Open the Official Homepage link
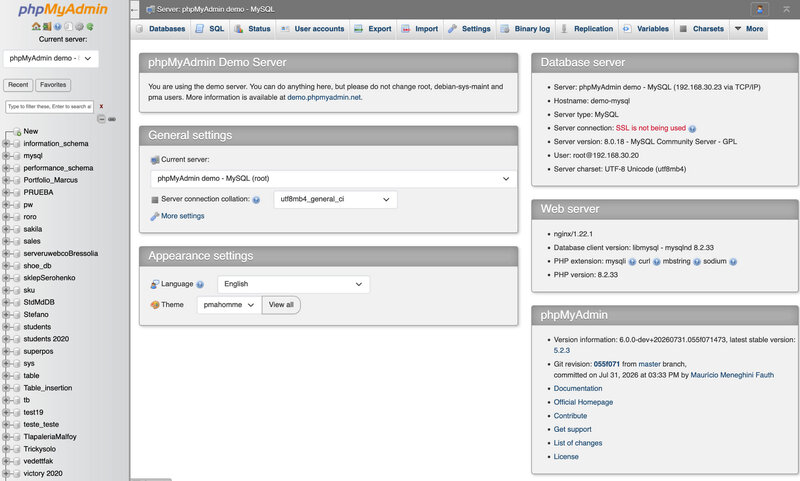Image resolution: width=800 pixels, height=481 pixels. tap(584, 402)
